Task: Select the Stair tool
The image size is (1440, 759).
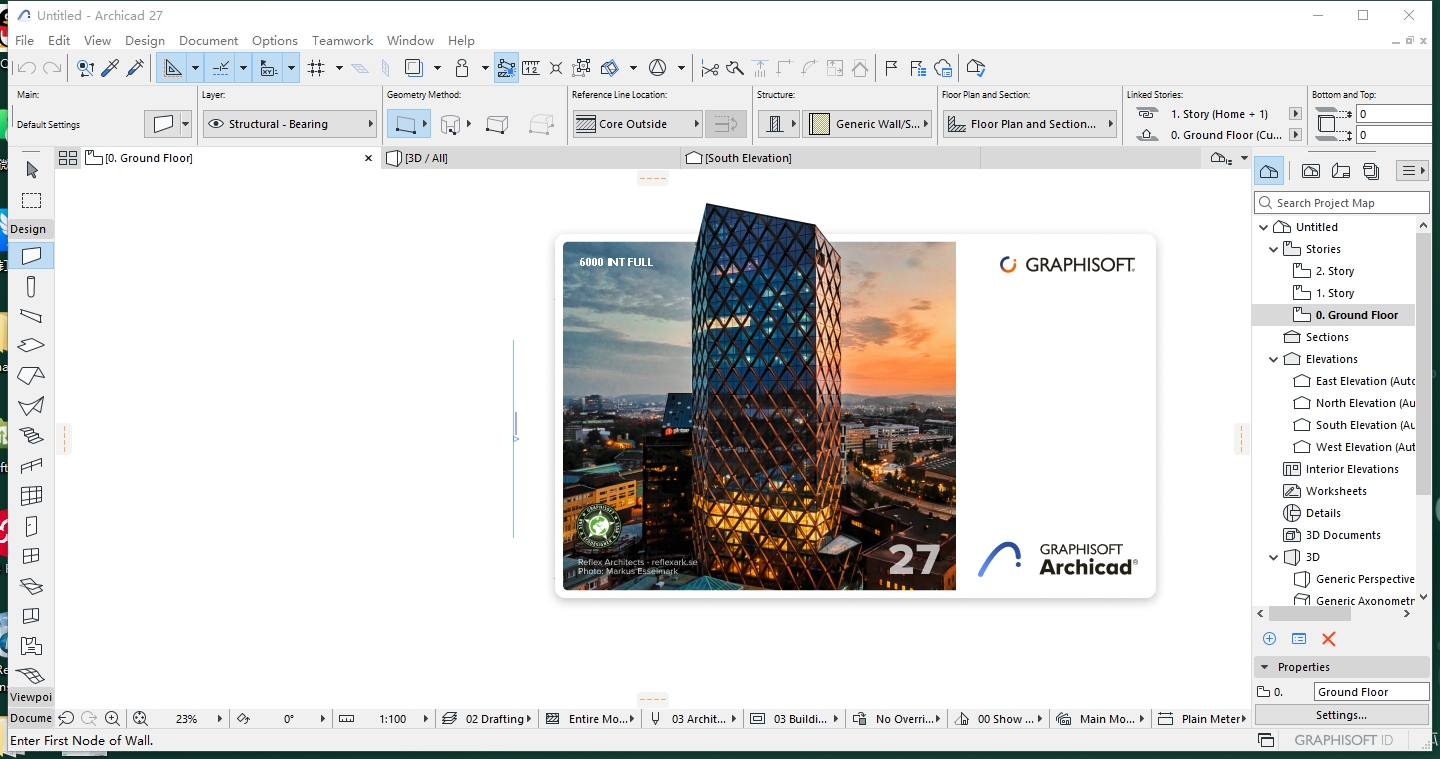Action: click(x=31, y=436)
